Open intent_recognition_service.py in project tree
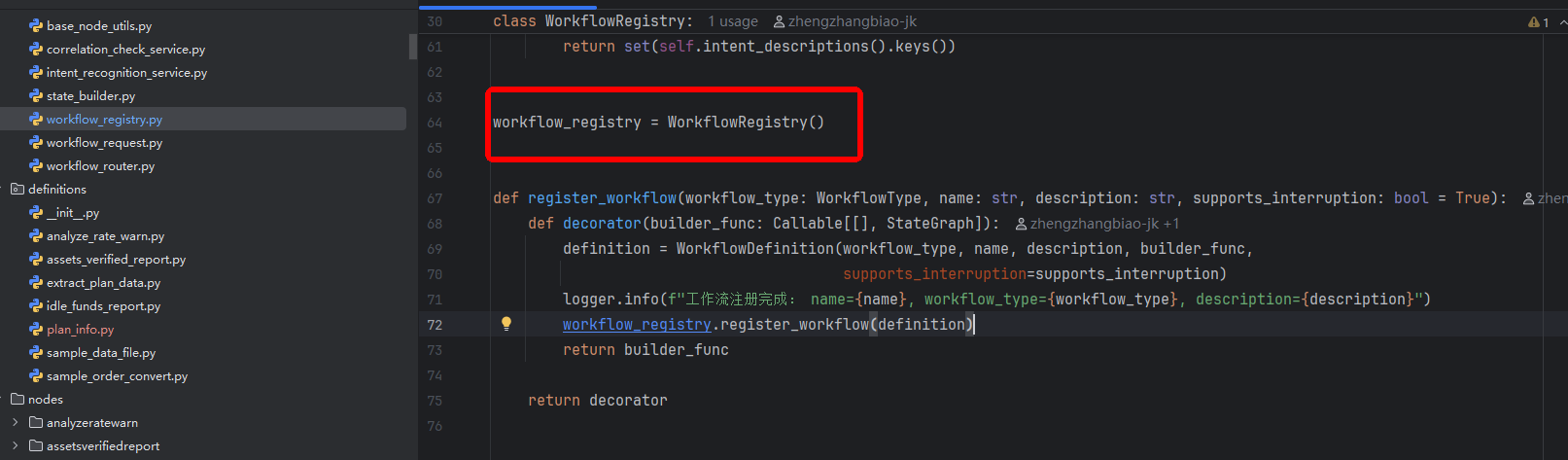This screenshot has height=460, width=1568. point(126,73)
